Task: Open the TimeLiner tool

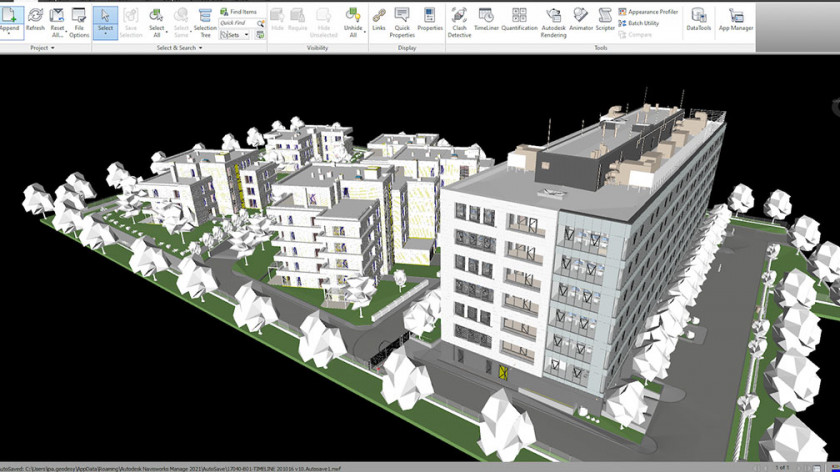Action: click(x=486, y=19)
